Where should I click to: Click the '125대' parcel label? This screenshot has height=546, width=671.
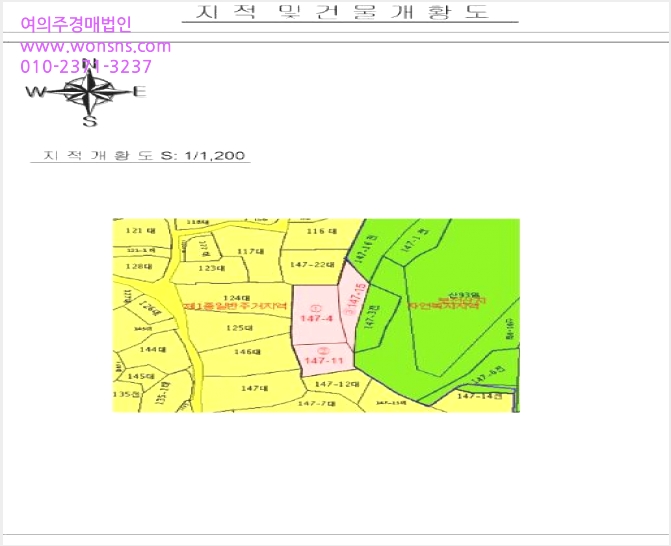(x=239, y=328)
